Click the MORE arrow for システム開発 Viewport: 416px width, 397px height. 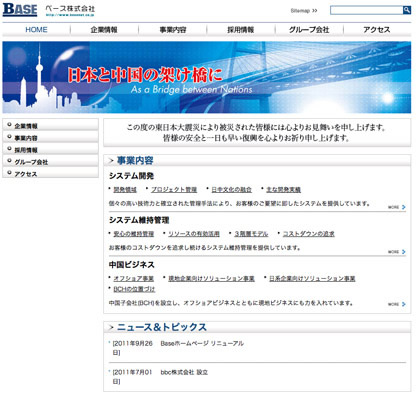(x=397, y=207)
